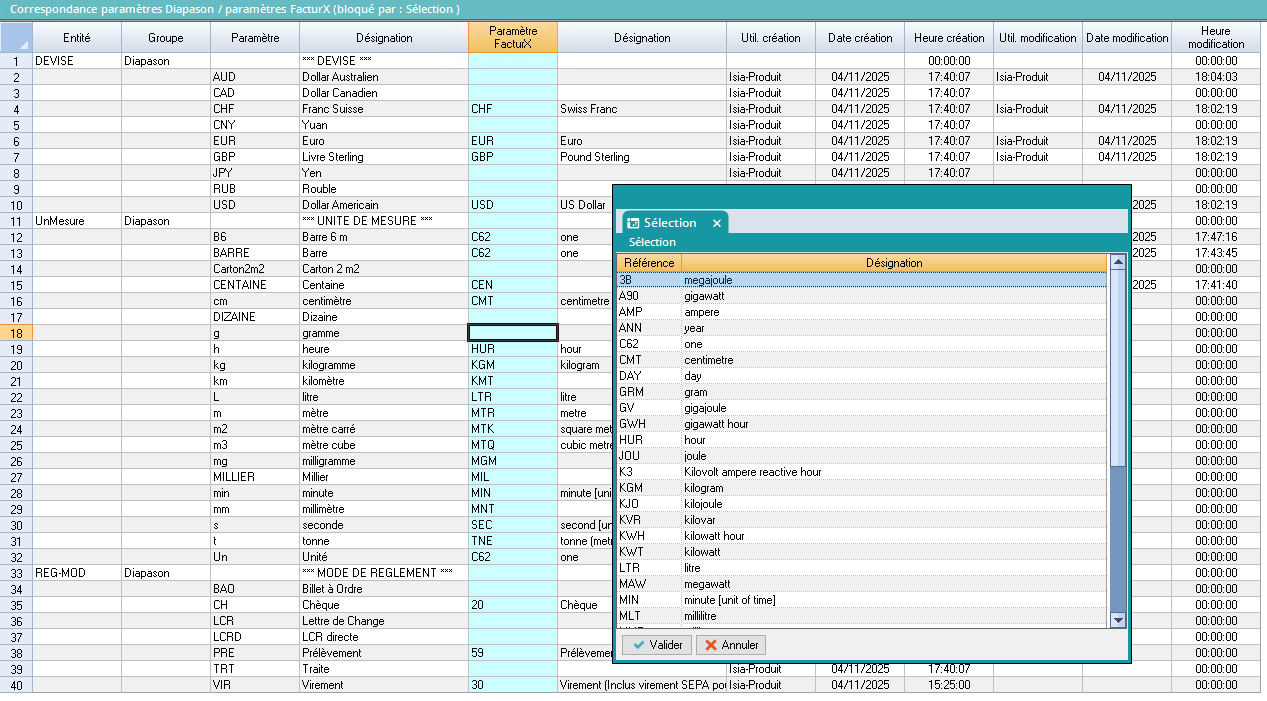
Task: Close the Sélection tab using its X
Action: click(717, 223)
